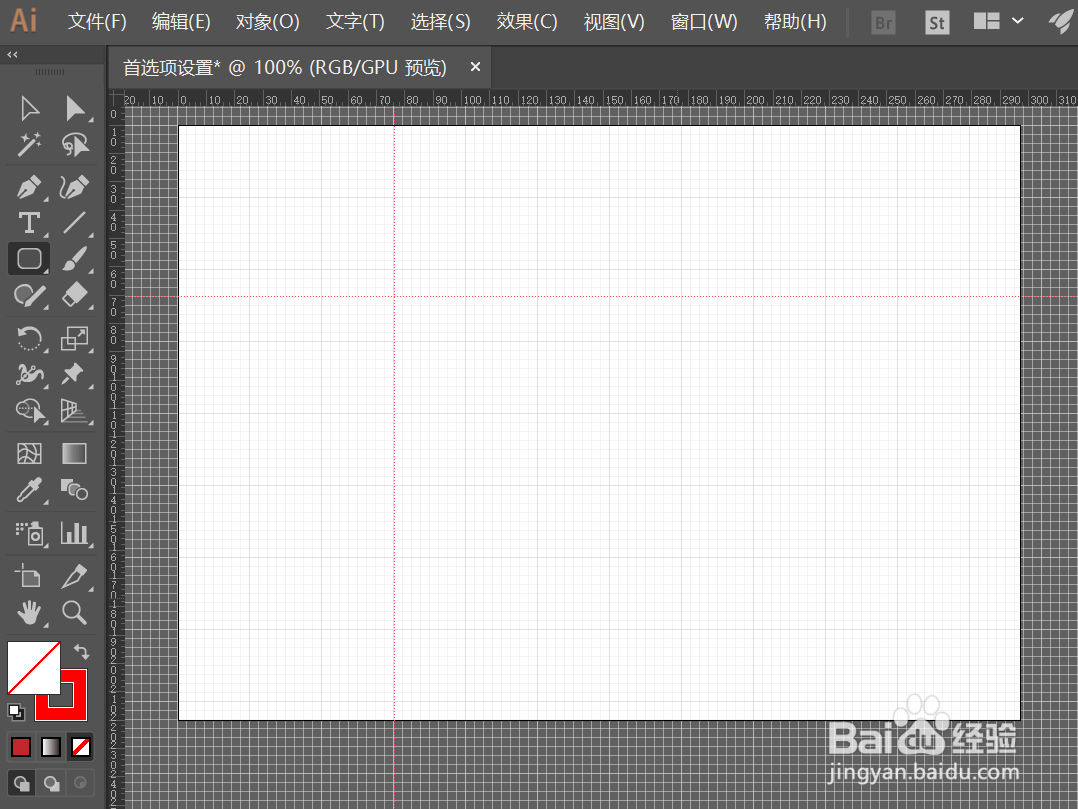Select the Lasso tool
Image resolution: width=1078 pixels, height=809 pixels.
(74, 145)
